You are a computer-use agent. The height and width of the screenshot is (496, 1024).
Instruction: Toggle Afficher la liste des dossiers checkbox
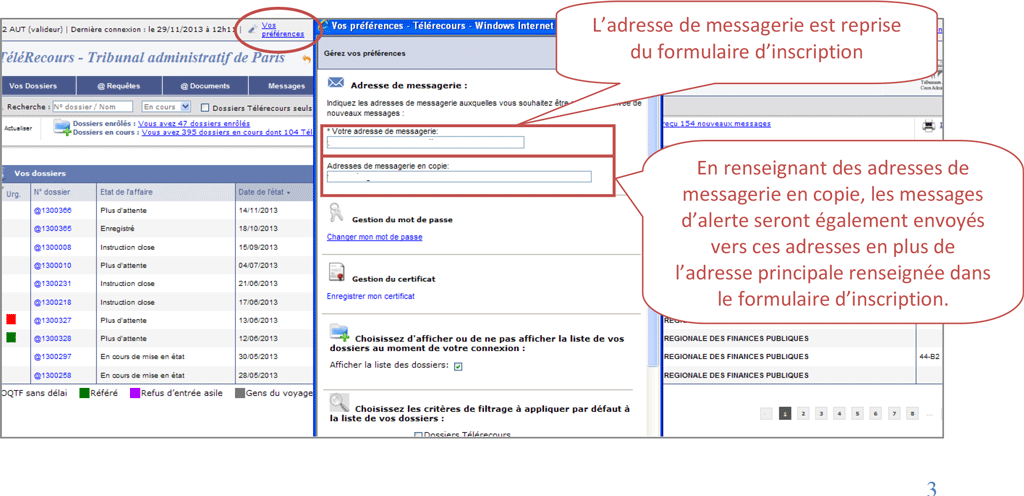(458, 366)
